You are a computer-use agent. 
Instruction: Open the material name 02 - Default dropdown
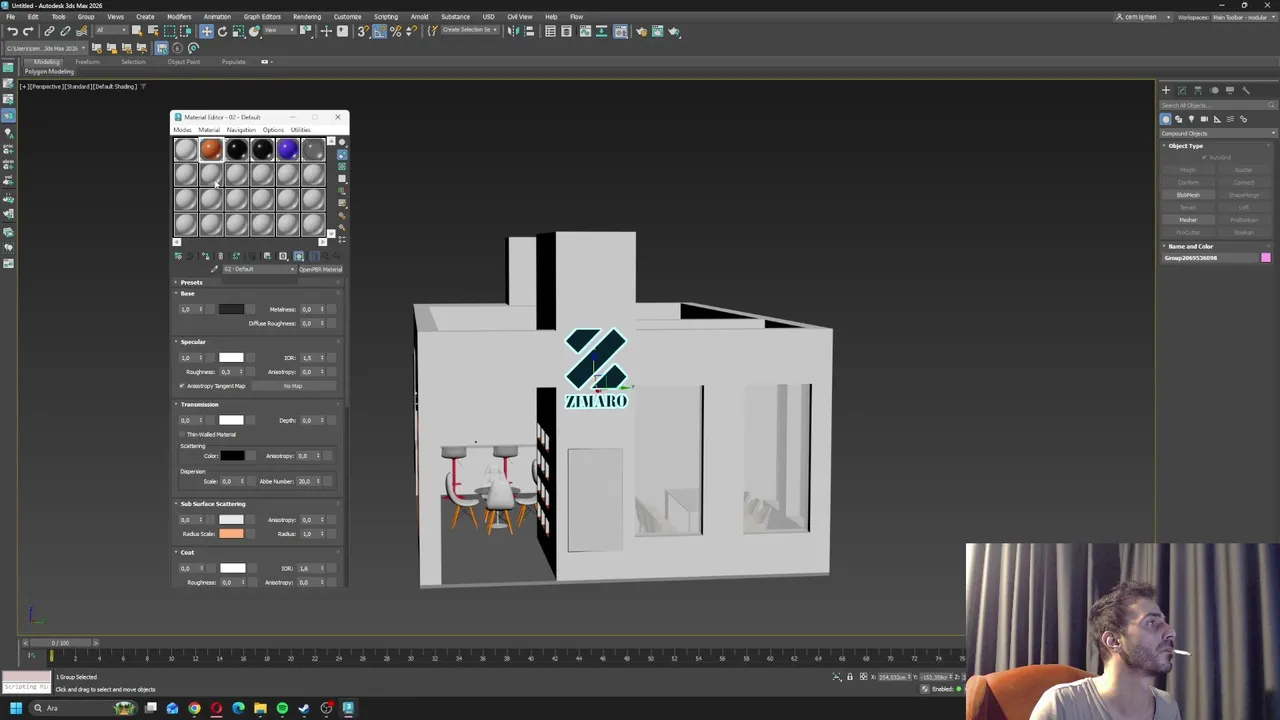point(259,269)
